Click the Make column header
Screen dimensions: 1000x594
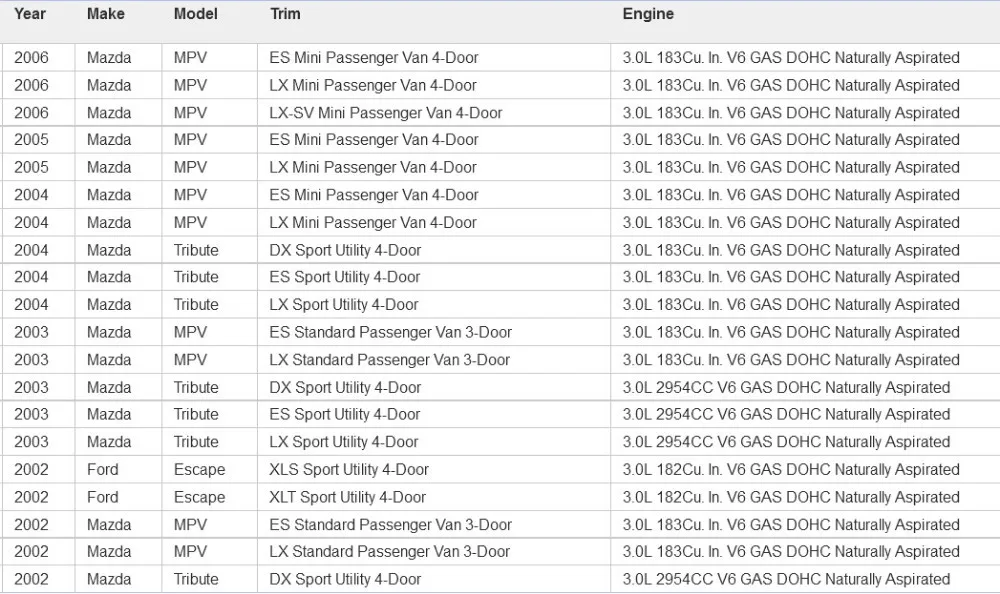click(106, 14)
